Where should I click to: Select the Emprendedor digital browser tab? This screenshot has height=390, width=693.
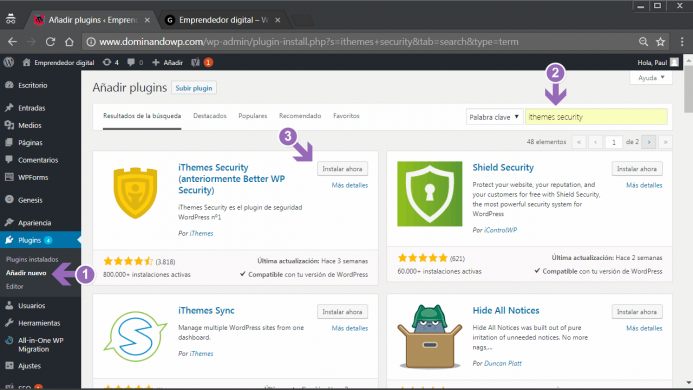(223, 20)
